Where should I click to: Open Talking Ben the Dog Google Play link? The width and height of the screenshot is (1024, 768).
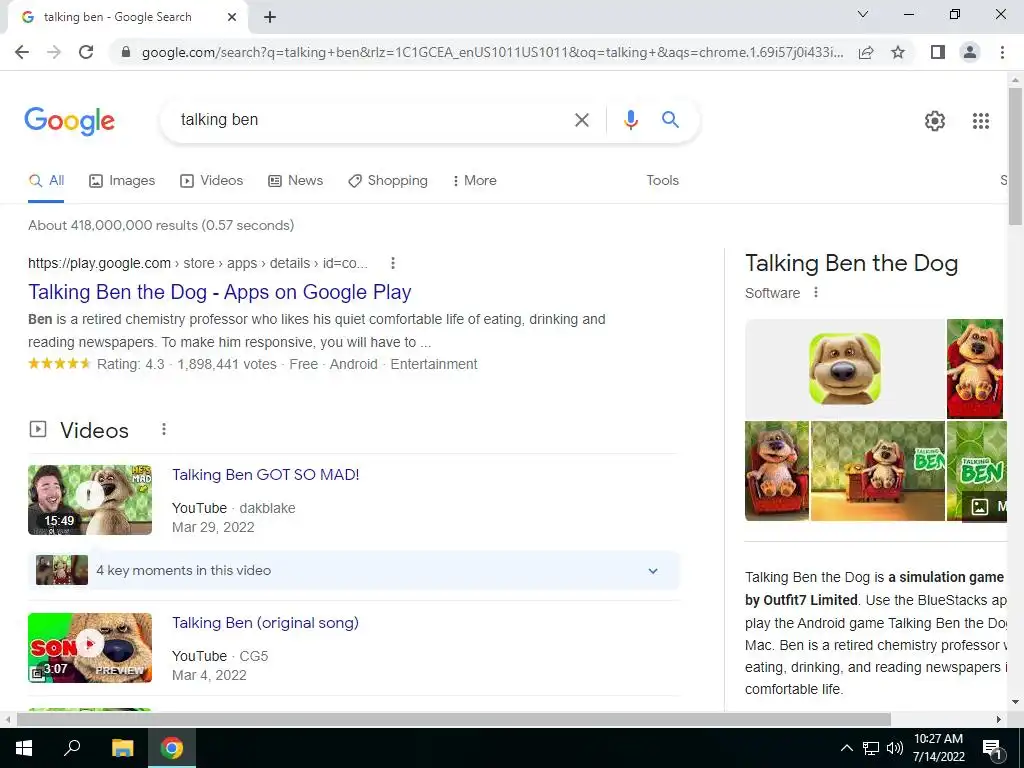point(219,292)
